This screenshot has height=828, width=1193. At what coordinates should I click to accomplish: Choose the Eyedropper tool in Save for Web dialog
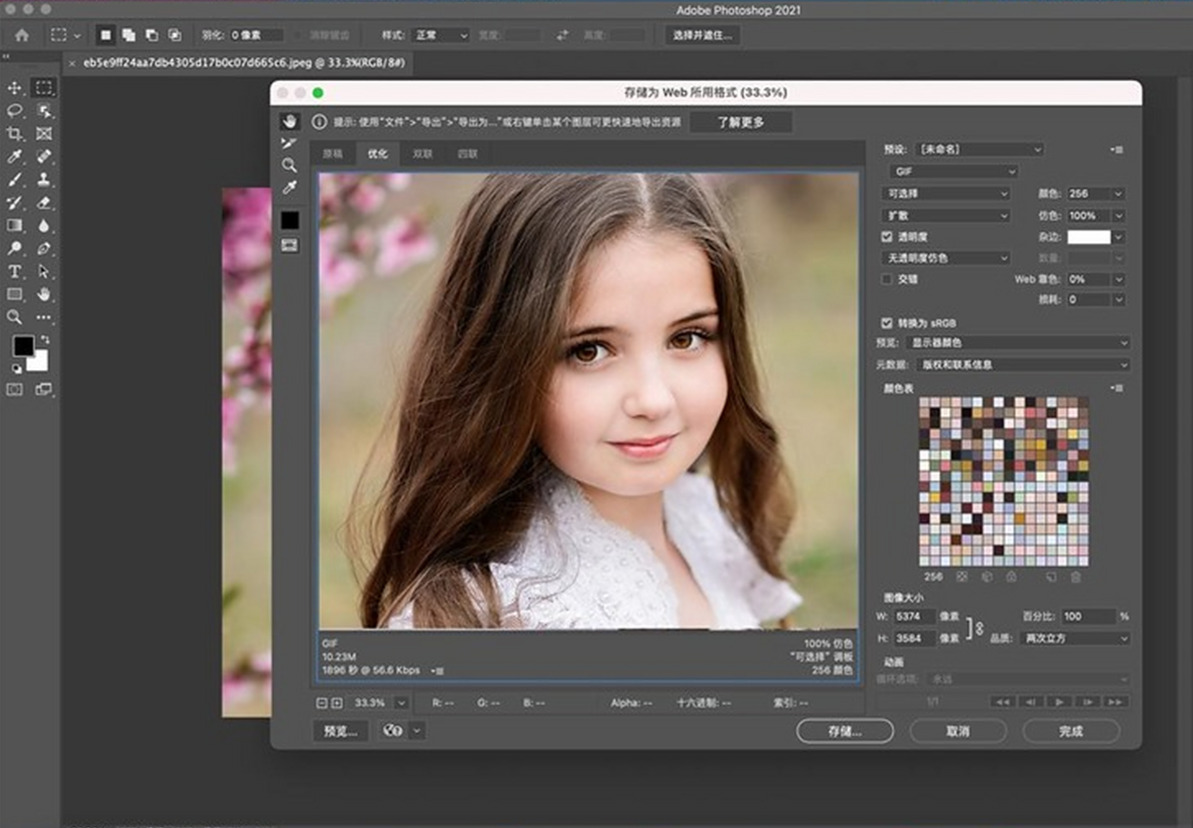point(289,187)
